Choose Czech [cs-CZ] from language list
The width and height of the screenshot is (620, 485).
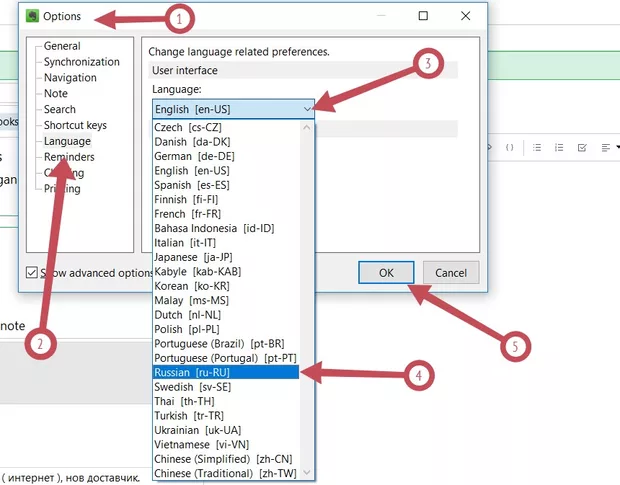[x=226, y=127]
